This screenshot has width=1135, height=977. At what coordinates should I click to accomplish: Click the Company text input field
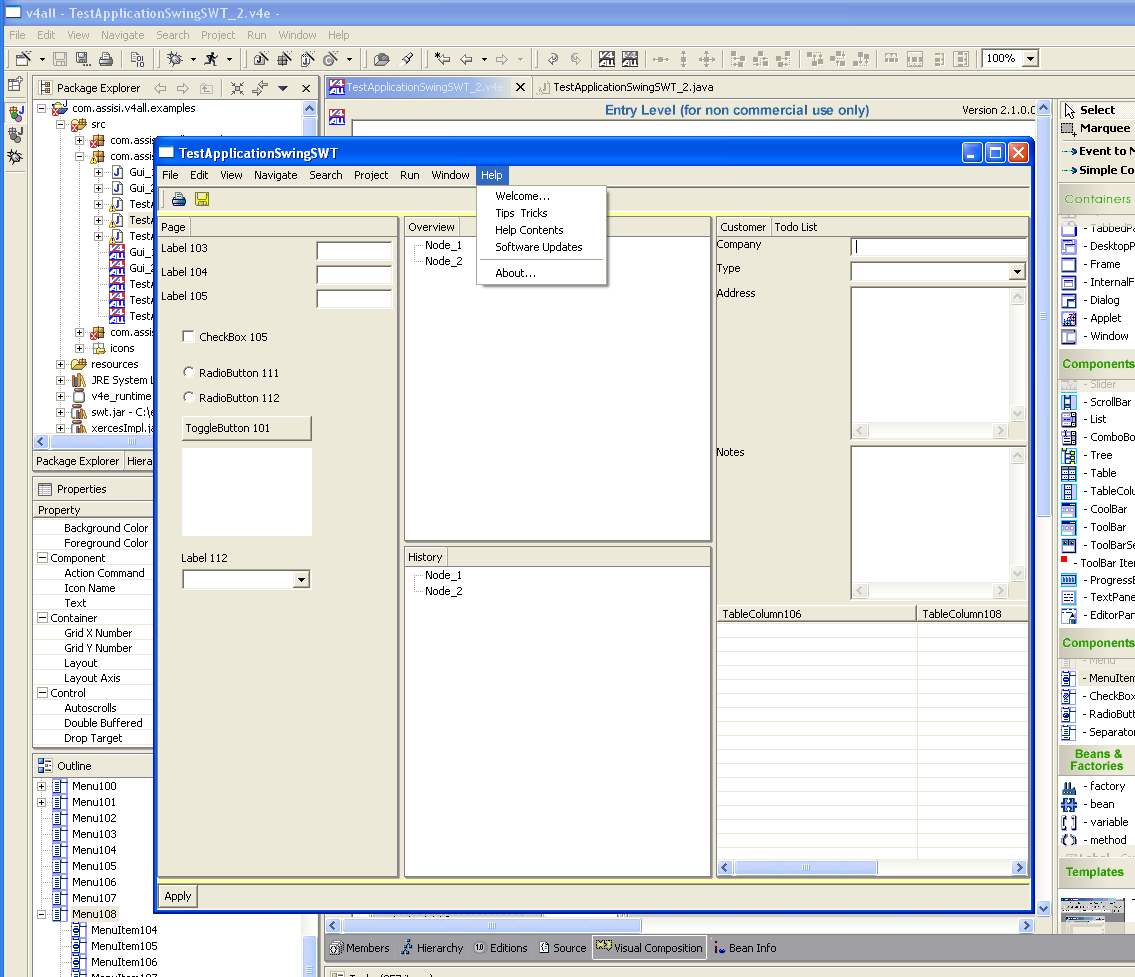938,247
